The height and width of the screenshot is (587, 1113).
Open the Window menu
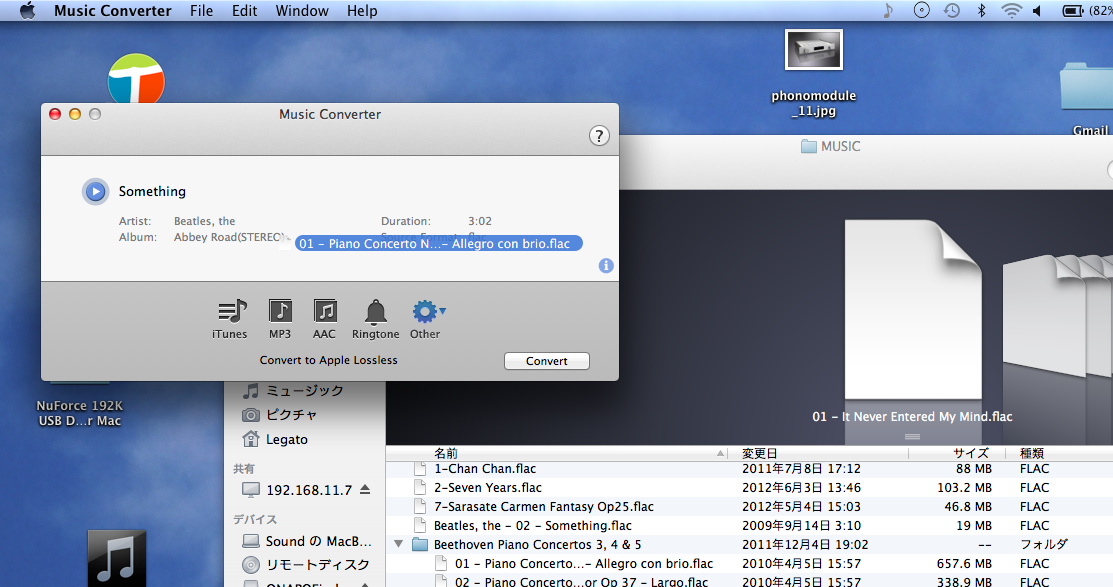click(x=302, y=11)
